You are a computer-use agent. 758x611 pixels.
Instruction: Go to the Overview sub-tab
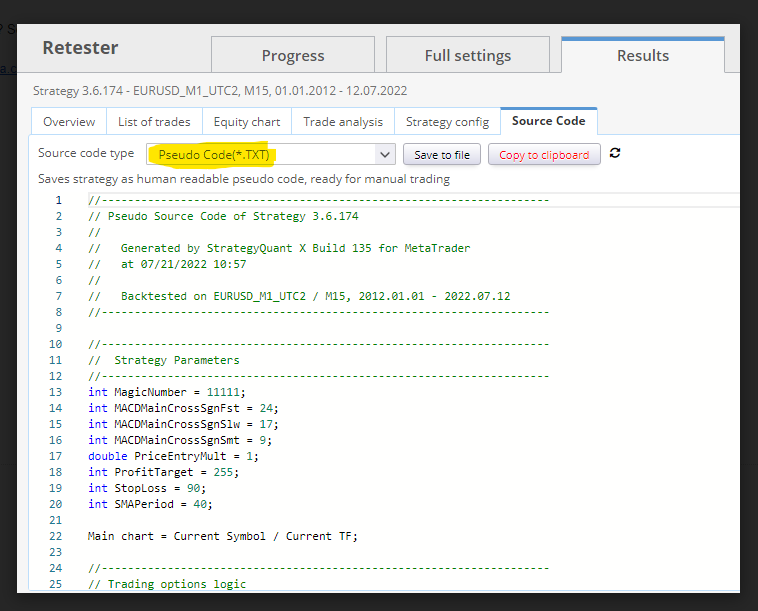coord(69,122)
